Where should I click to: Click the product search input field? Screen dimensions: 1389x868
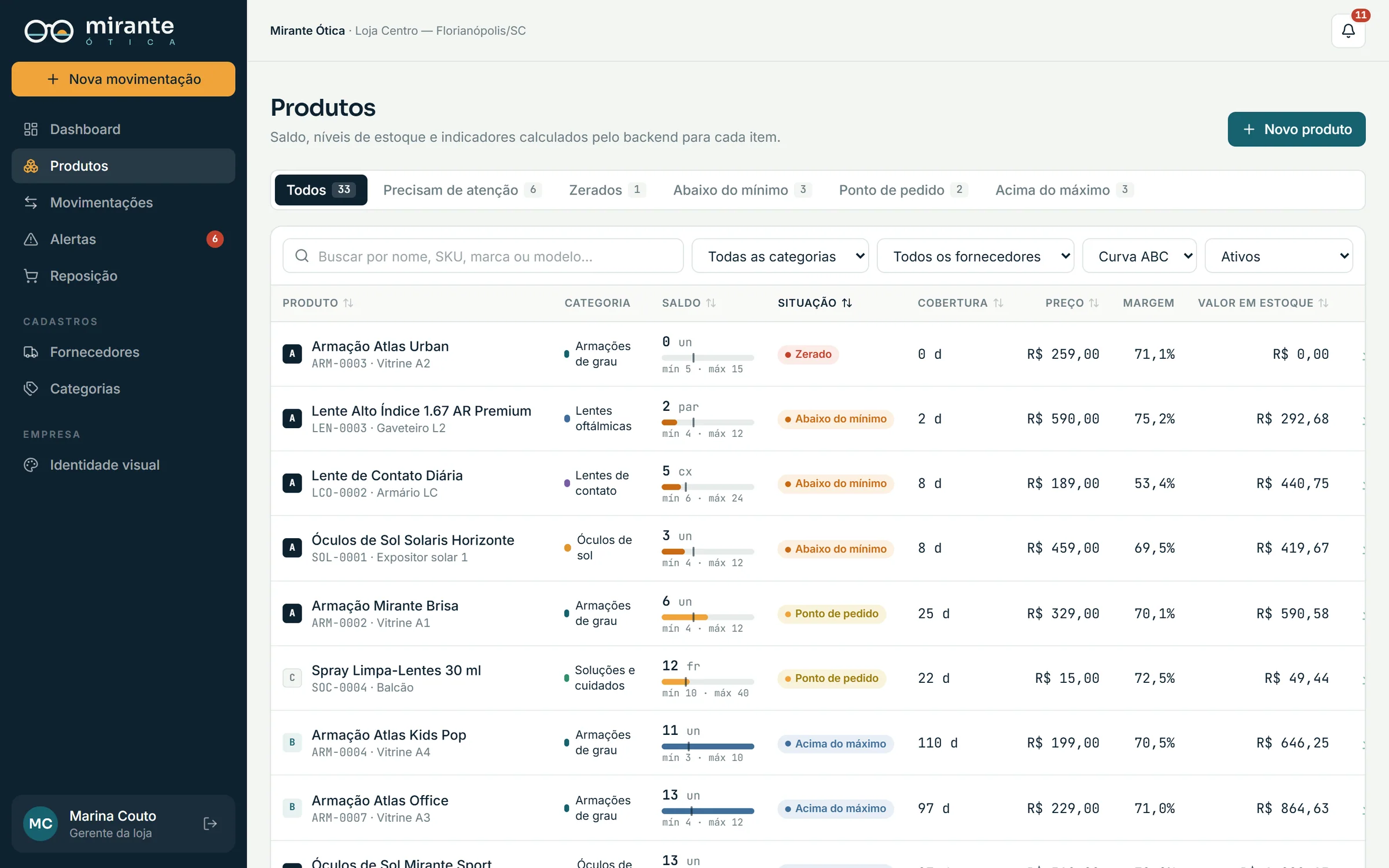pyautogui.click(x=483, y=256)
